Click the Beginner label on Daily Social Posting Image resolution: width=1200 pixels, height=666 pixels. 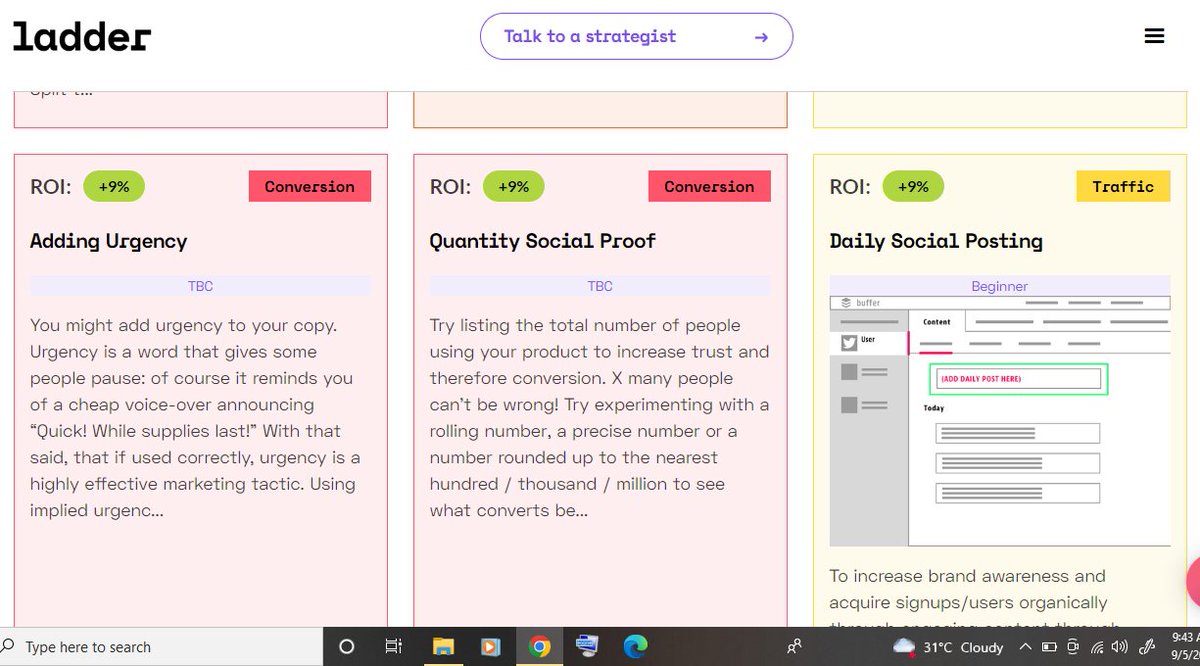[x=1000, y=286]
